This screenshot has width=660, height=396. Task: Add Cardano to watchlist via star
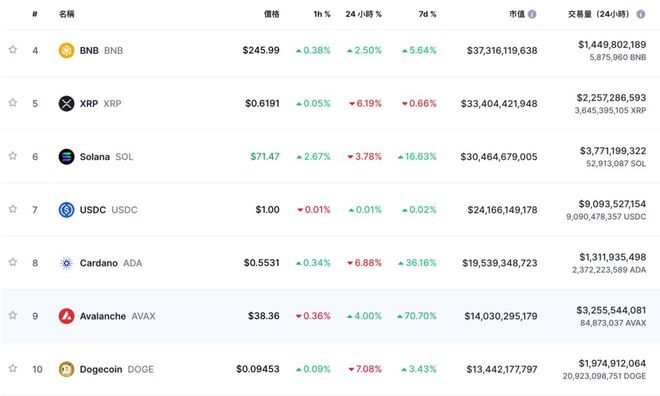tap(13, 262)
